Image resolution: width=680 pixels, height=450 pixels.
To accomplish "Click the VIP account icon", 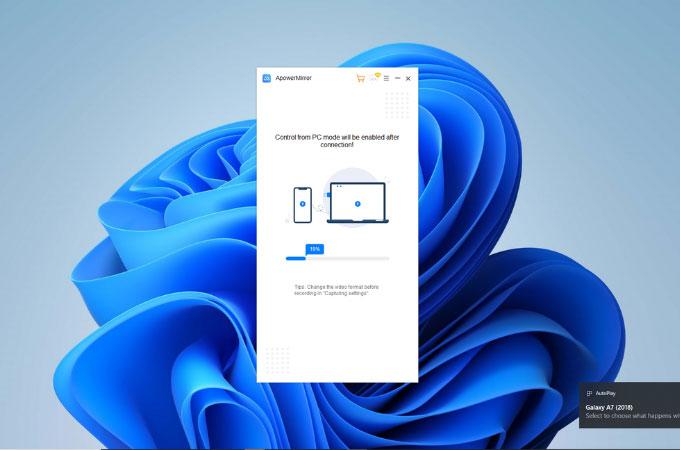I will pos(375,77).
